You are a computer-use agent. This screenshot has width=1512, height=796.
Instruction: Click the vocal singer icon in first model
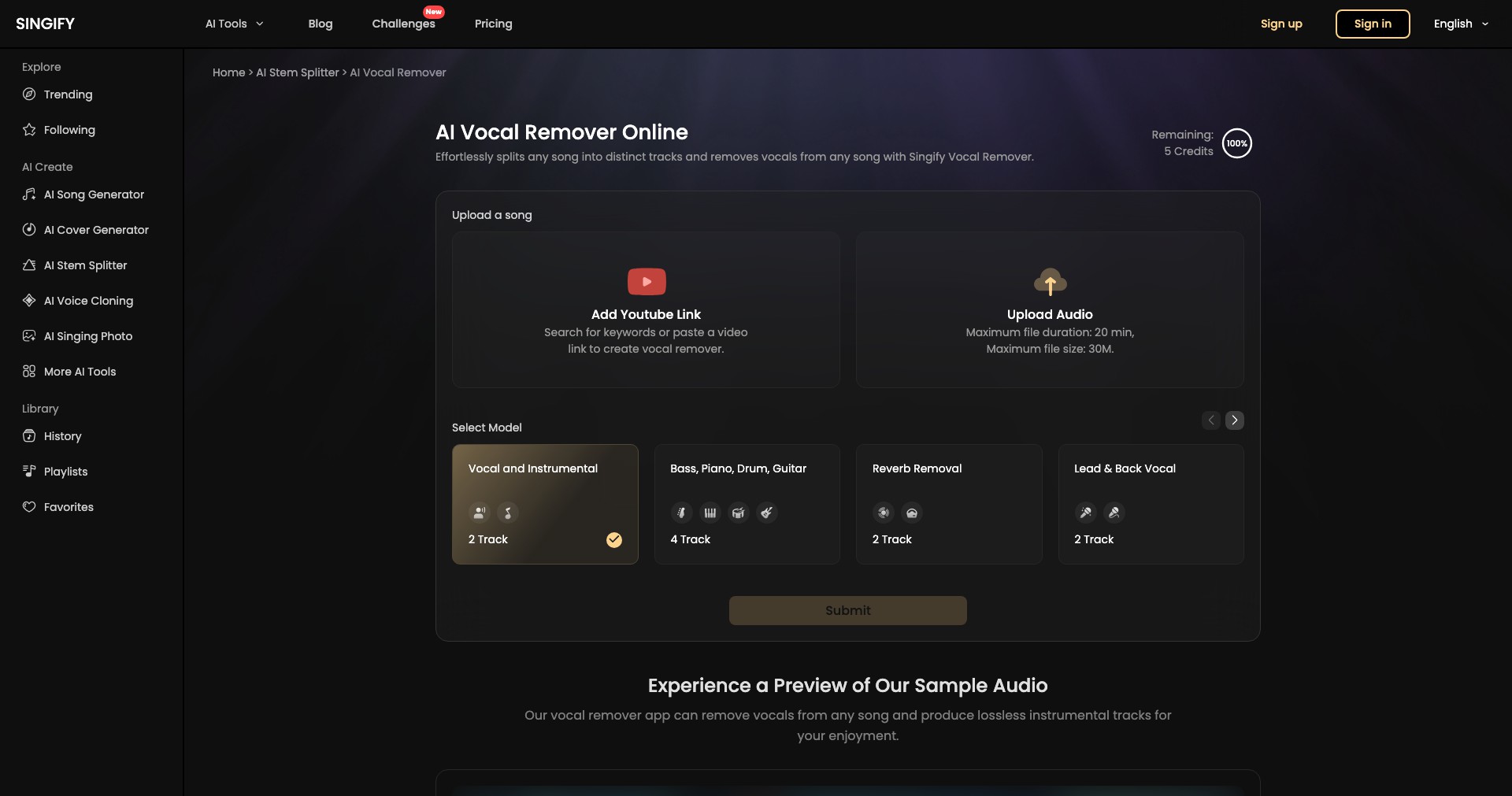click(x=479, y=513)
